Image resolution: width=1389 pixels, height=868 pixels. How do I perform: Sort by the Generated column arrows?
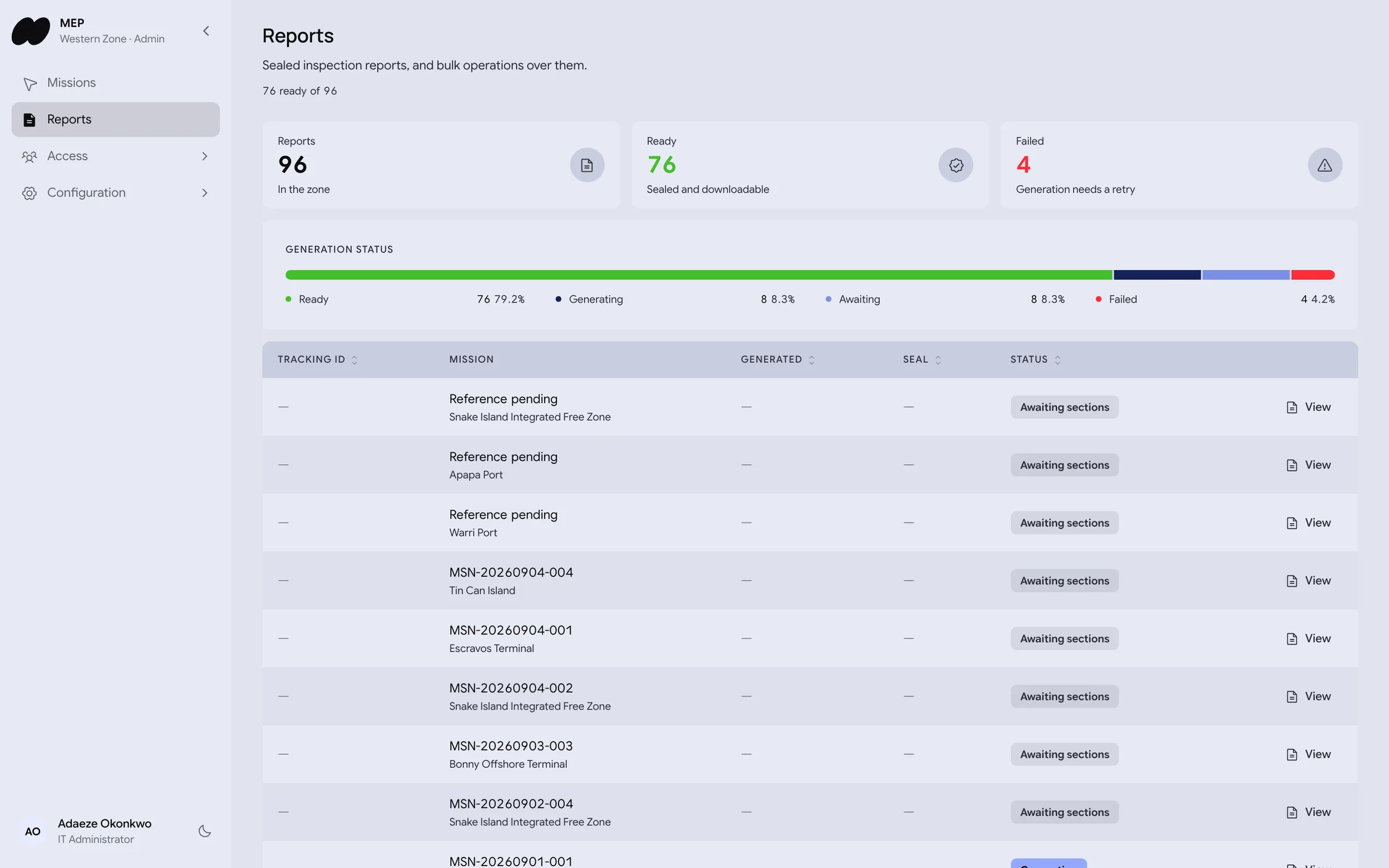click(811, 360)
